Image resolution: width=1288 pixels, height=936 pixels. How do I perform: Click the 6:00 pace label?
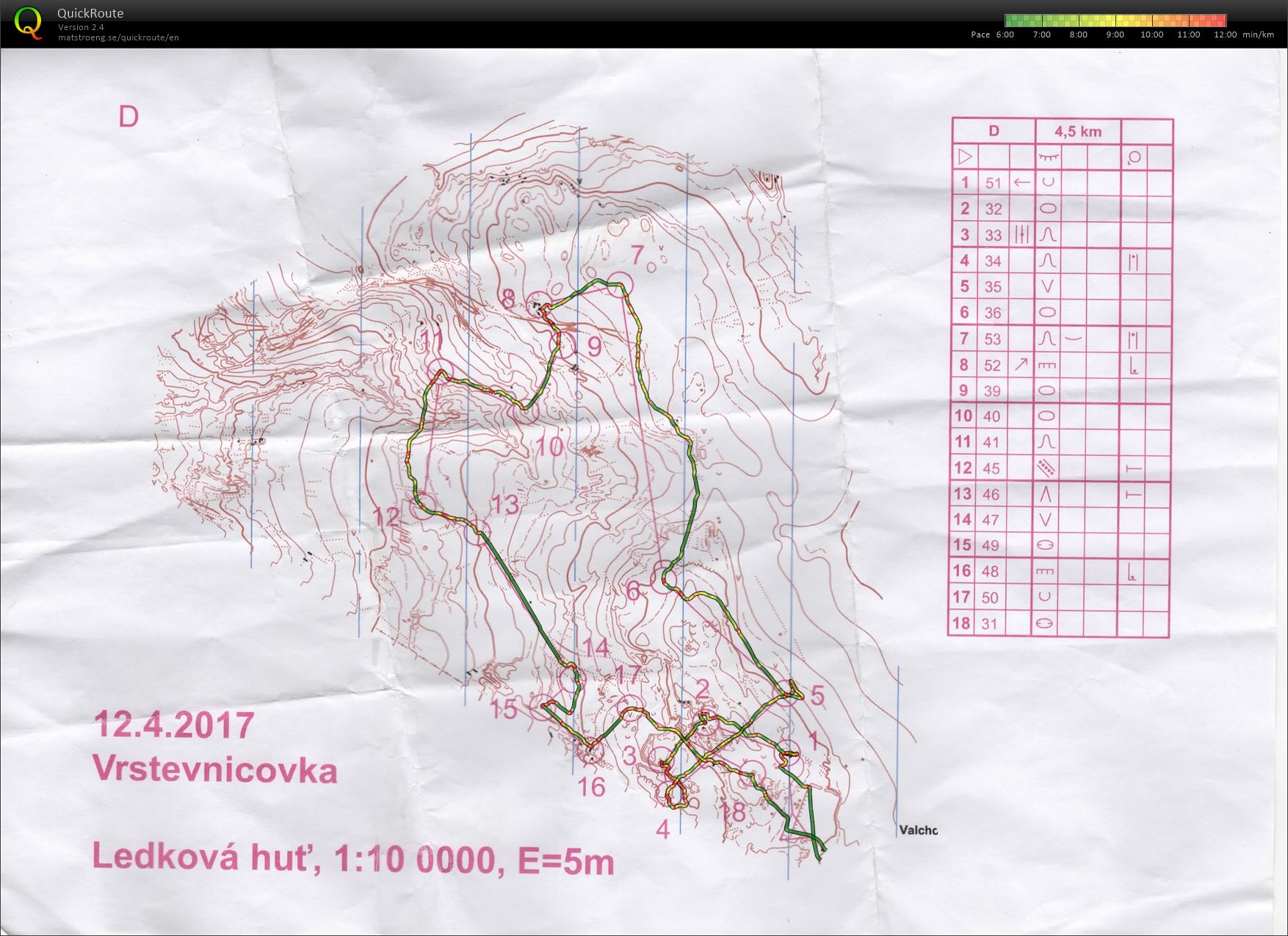[1005, 35]
